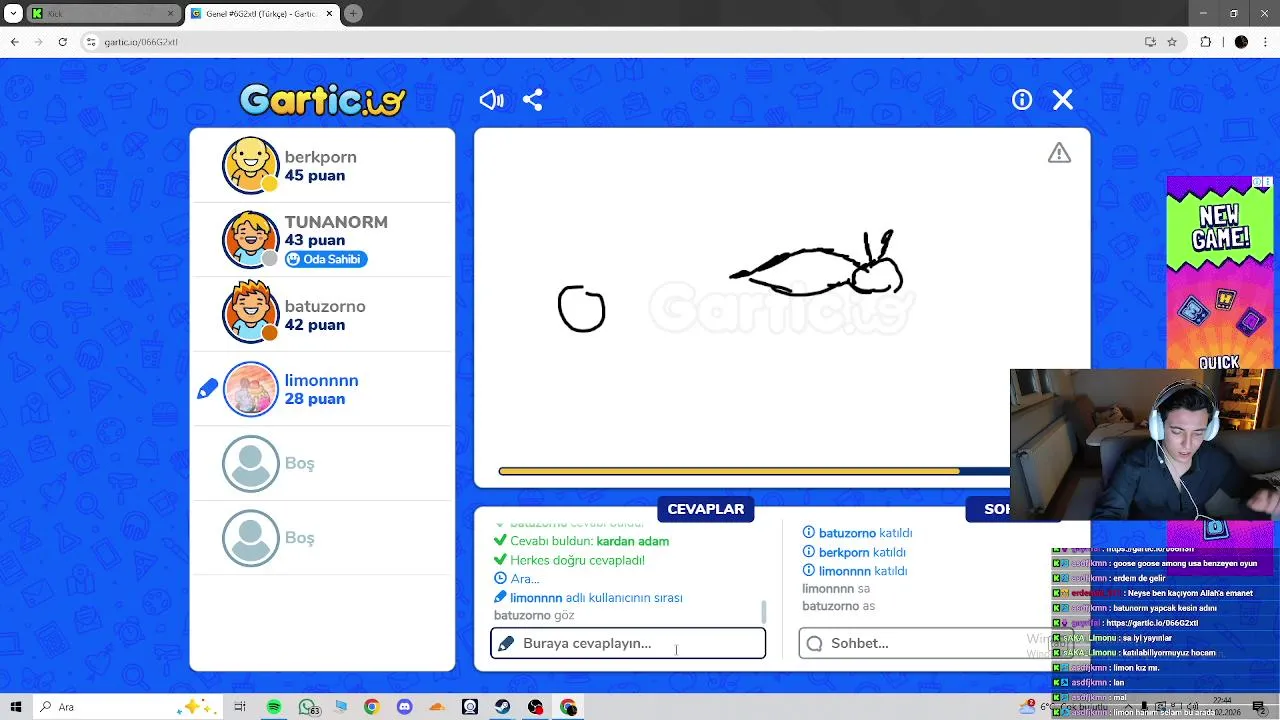Open the Chrome extensions puzzle icon
This screenshot has width=1280, height=720.
tap(1206, 42)
